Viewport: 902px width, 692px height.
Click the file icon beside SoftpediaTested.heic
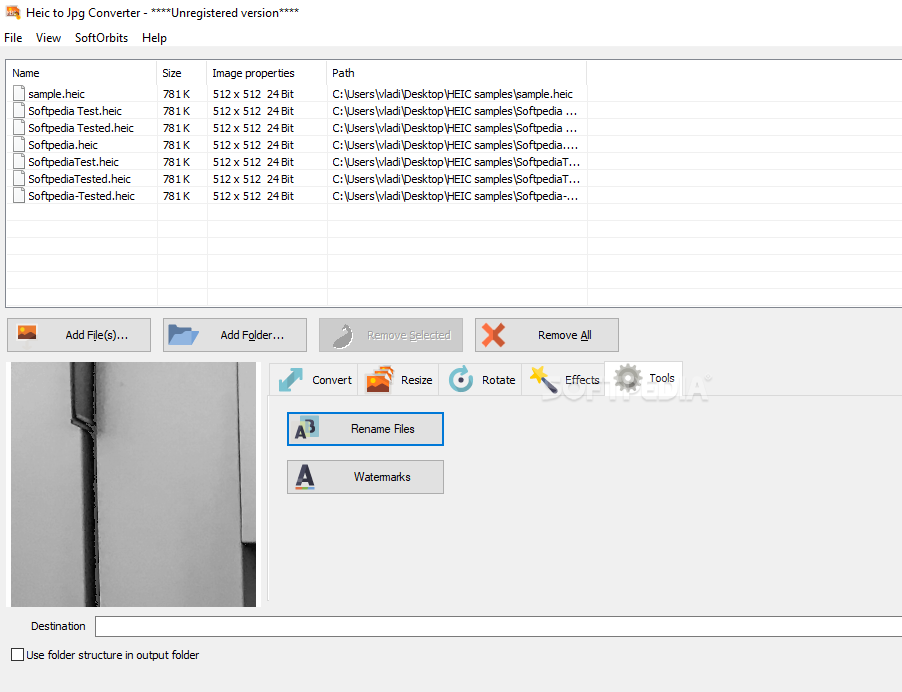coord(19,179)
